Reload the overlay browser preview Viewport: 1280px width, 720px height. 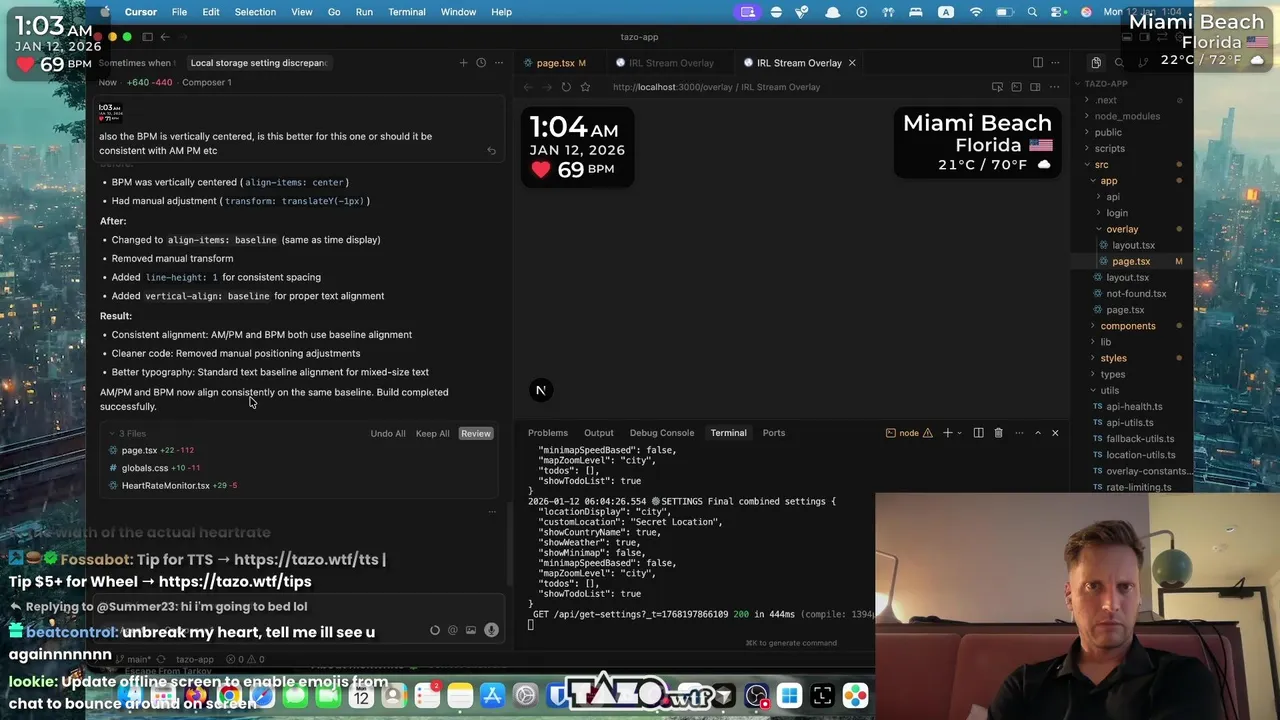[x=566, y=87]
